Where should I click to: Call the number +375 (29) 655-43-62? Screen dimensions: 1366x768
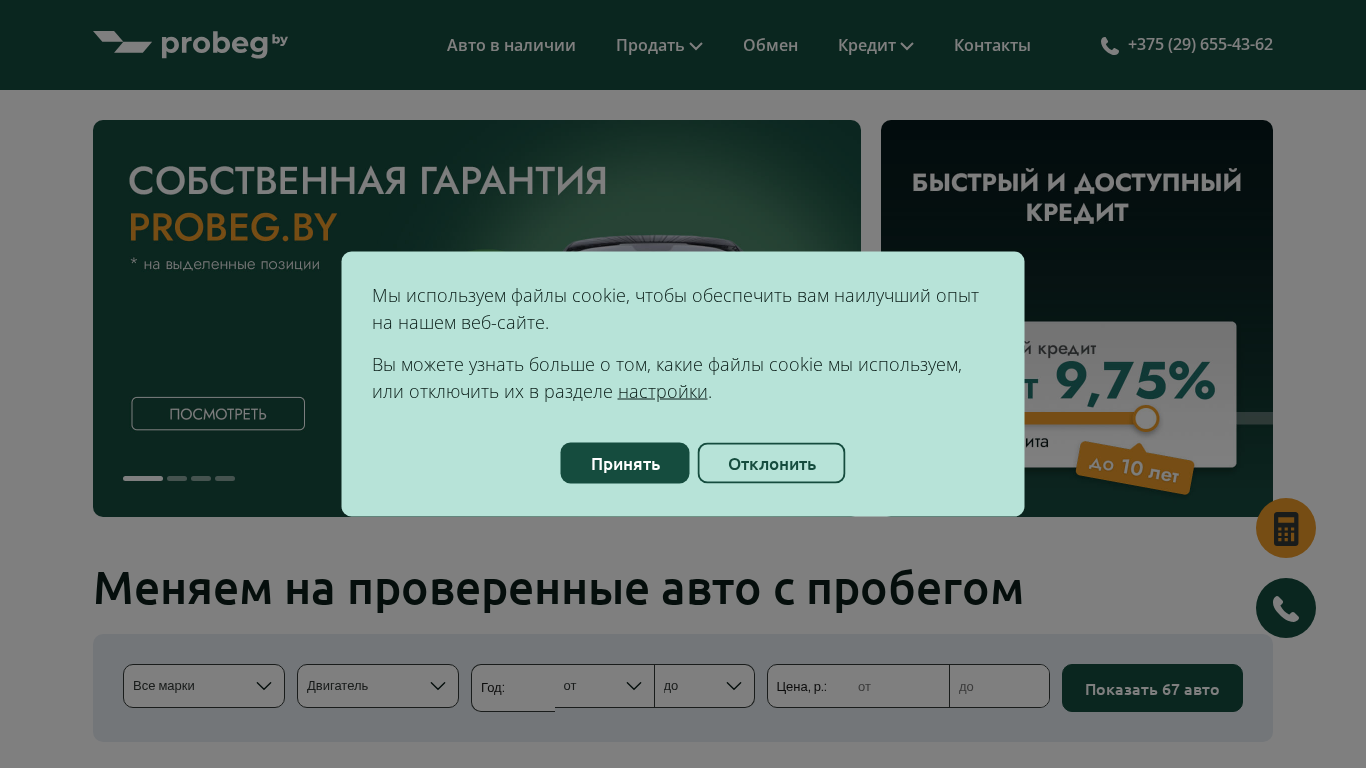[1200, 44]
